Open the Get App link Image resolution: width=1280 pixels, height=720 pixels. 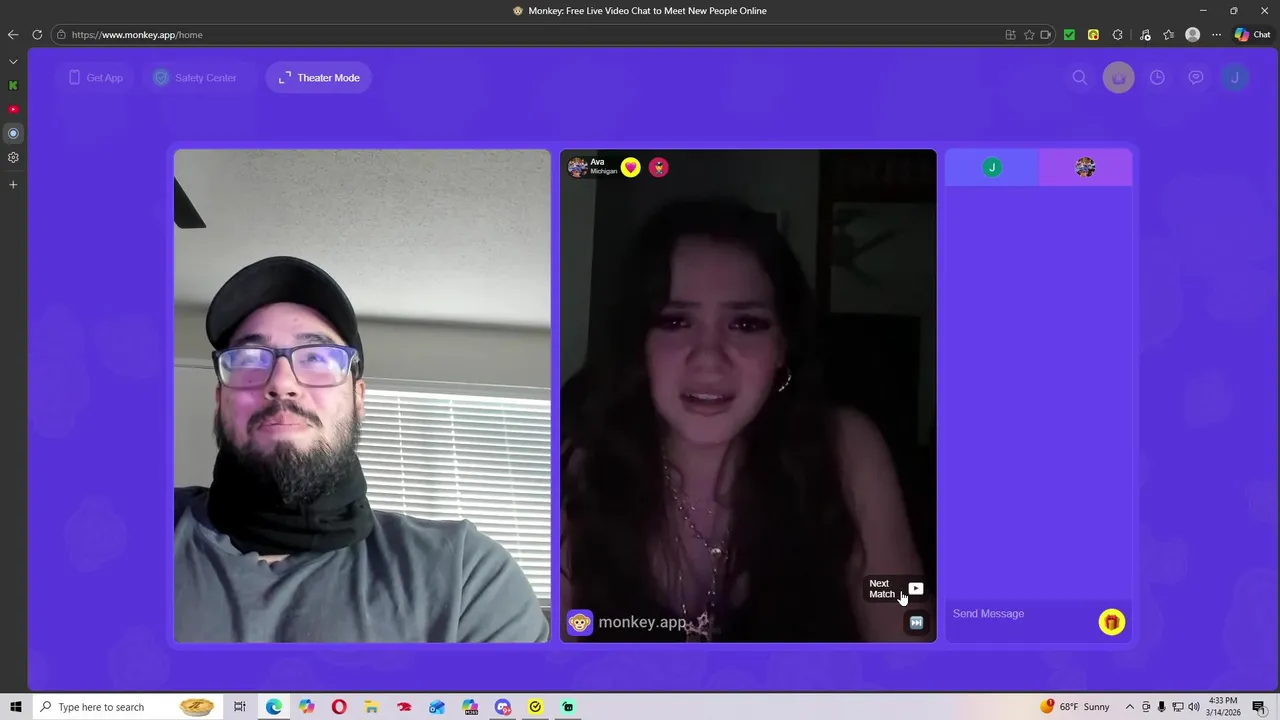point(96,78)
